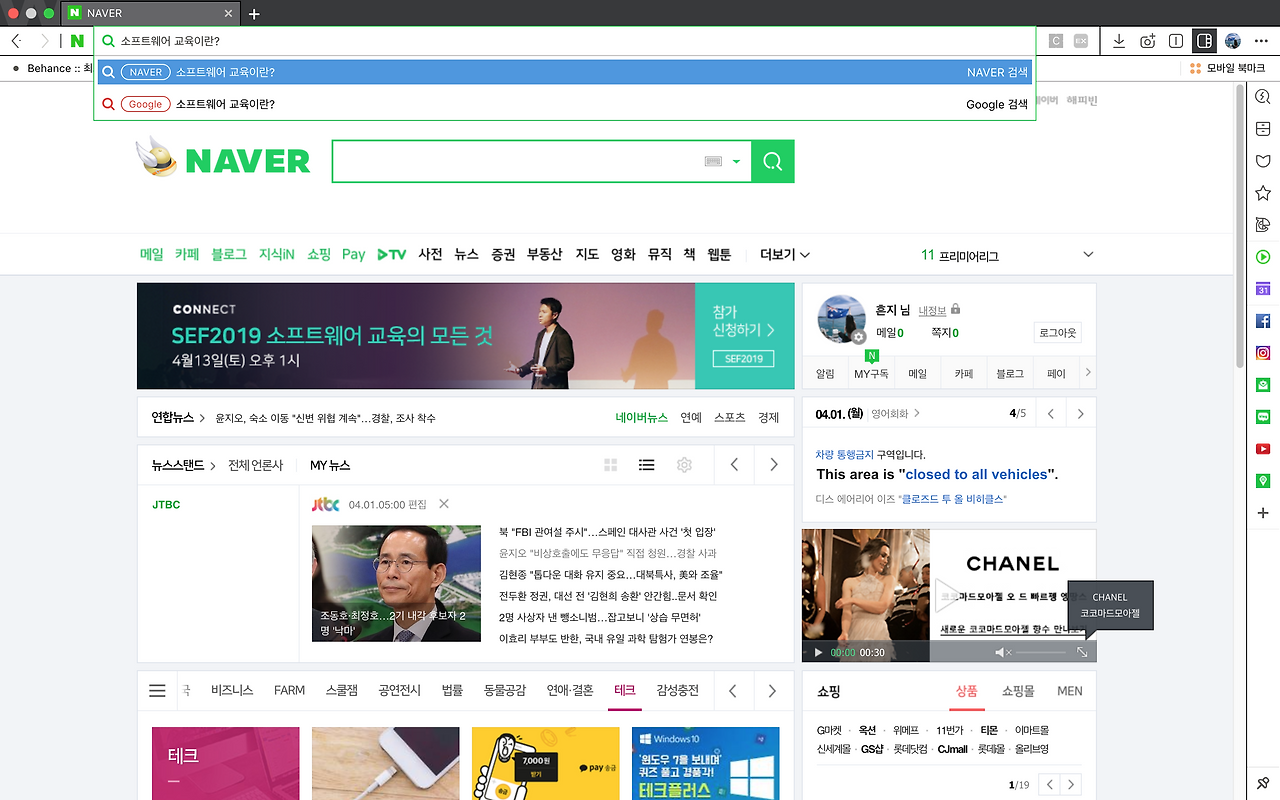Expand the 더보기 navigation dropdown
This screenshot has width=1280, height=800.
[x=784, y=254]
